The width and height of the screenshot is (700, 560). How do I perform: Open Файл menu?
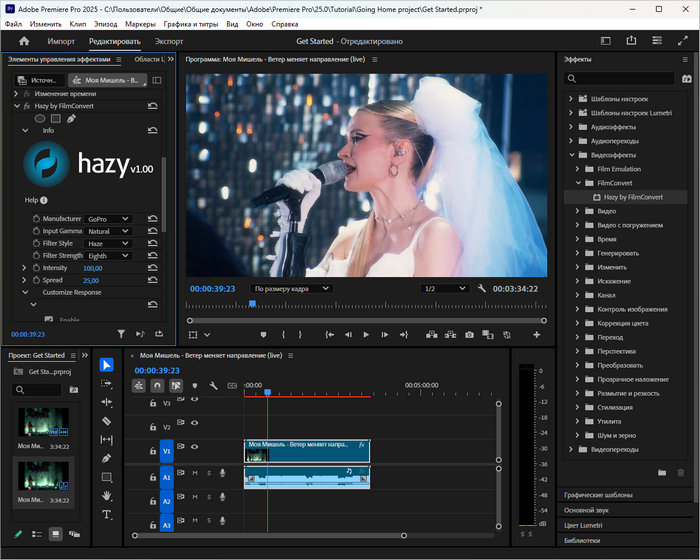coord(13,24)
